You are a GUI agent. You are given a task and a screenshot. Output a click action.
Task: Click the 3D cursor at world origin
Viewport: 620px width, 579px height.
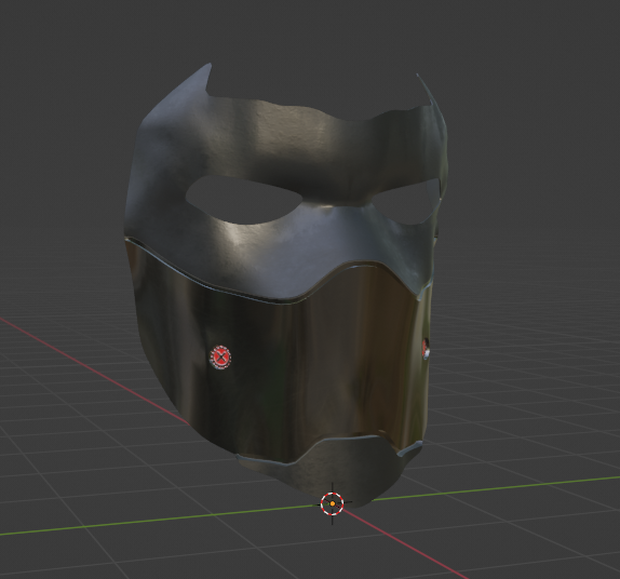pos(333,504)
